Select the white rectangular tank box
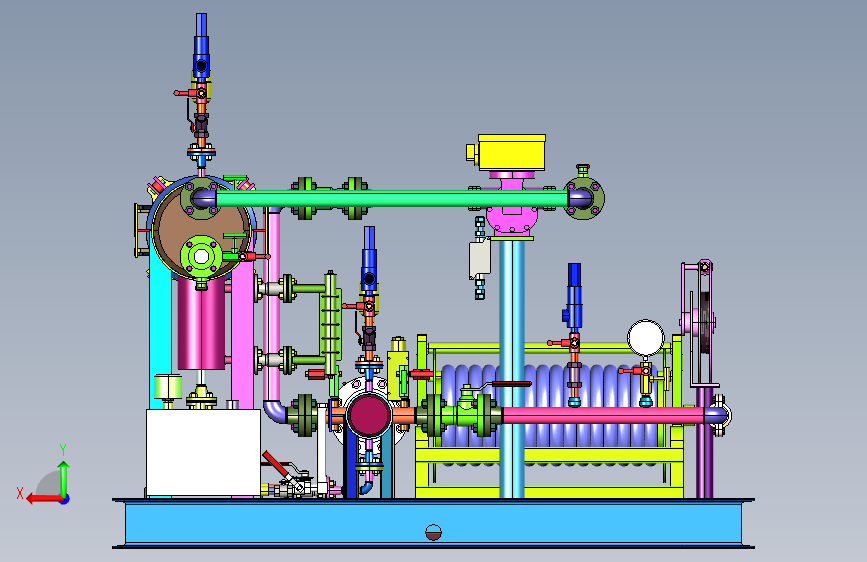Viewport: 867px width, 562px height. click(203, 452)
